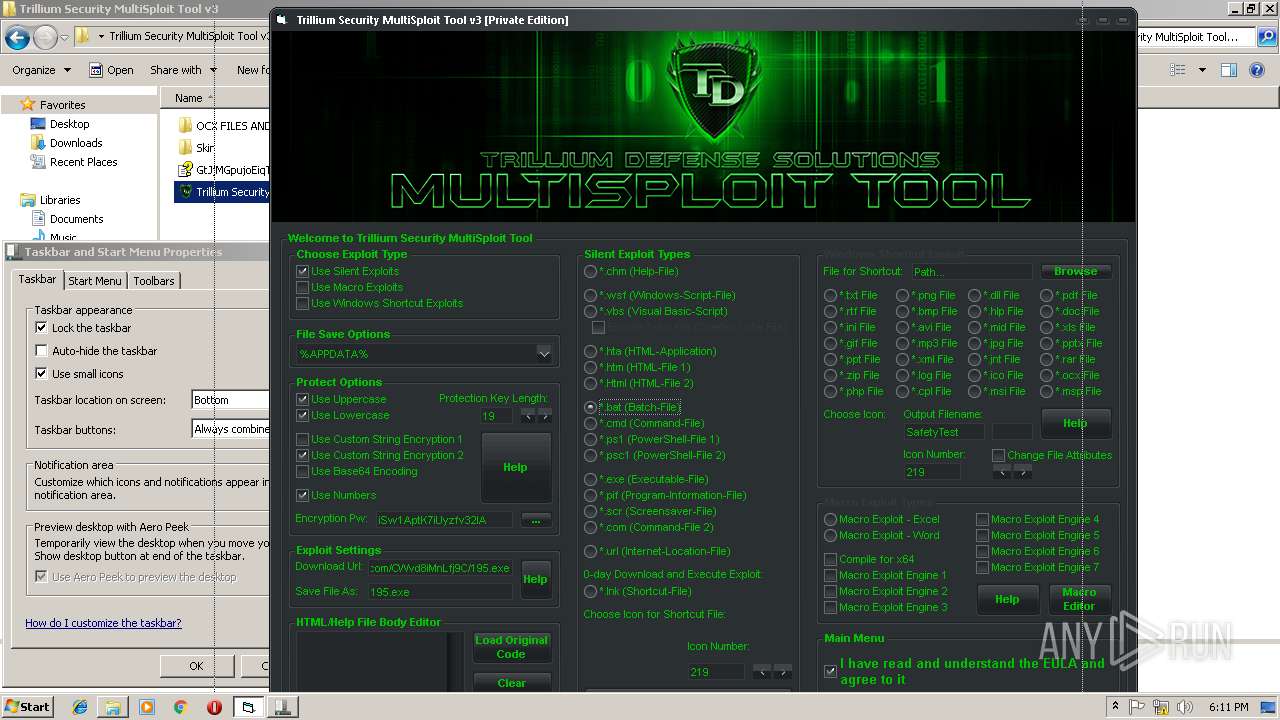This screenshot has width=1280, height=720.
Task: Click the Browse button for shortcut file
Action: pyautogui.click(x=1075, y=271)
